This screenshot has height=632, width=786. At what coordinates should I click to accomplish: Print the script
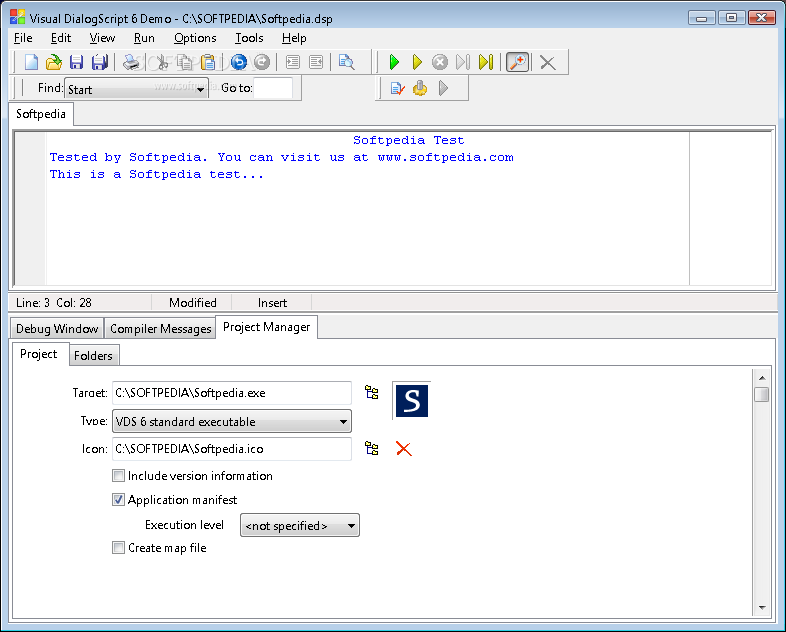pyautogui.click(x=131, y=62)
